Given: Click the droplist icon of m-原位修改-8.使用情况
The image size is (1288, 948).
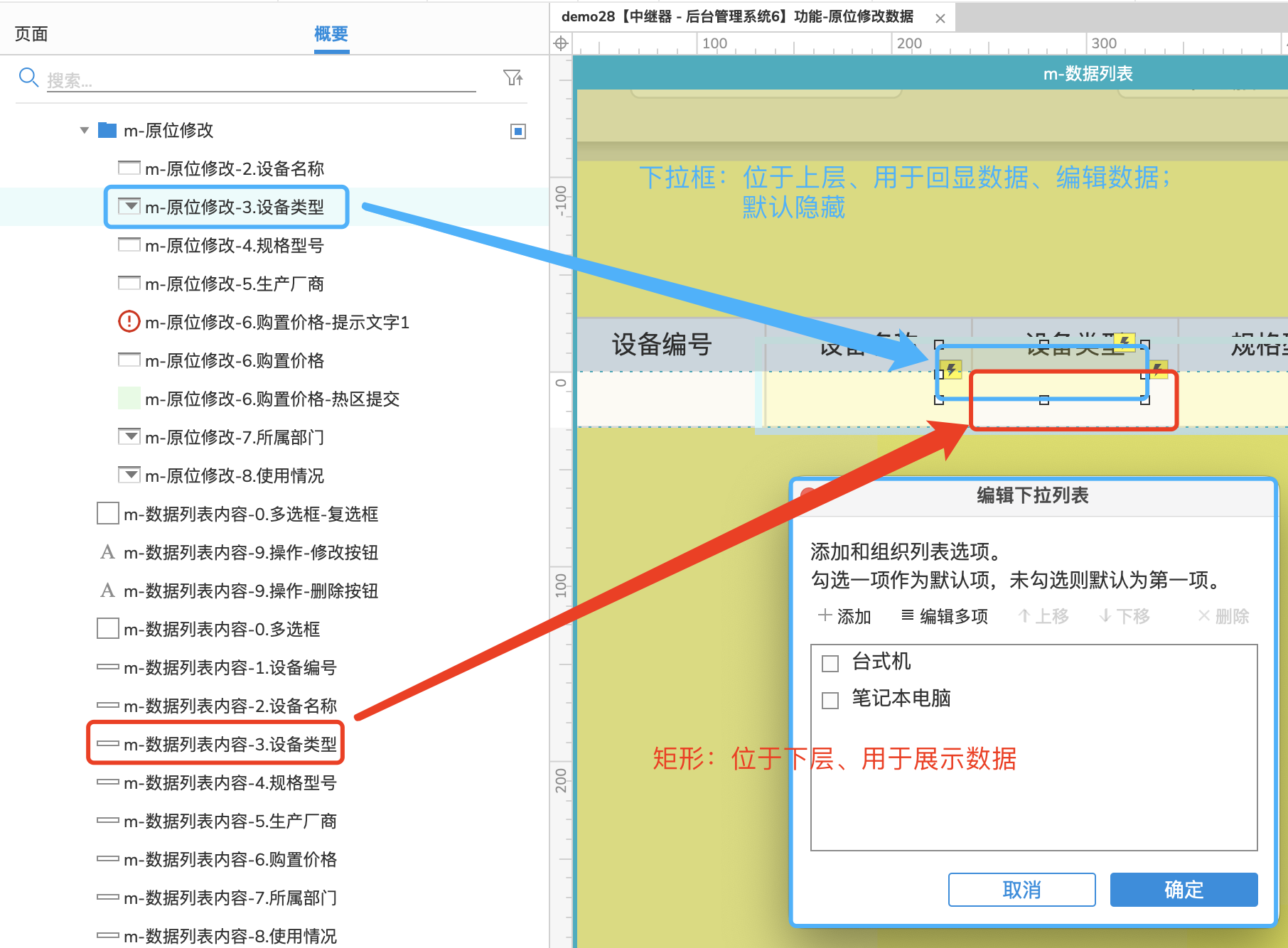Looking at the screenshot, I should tap(129, 475).
